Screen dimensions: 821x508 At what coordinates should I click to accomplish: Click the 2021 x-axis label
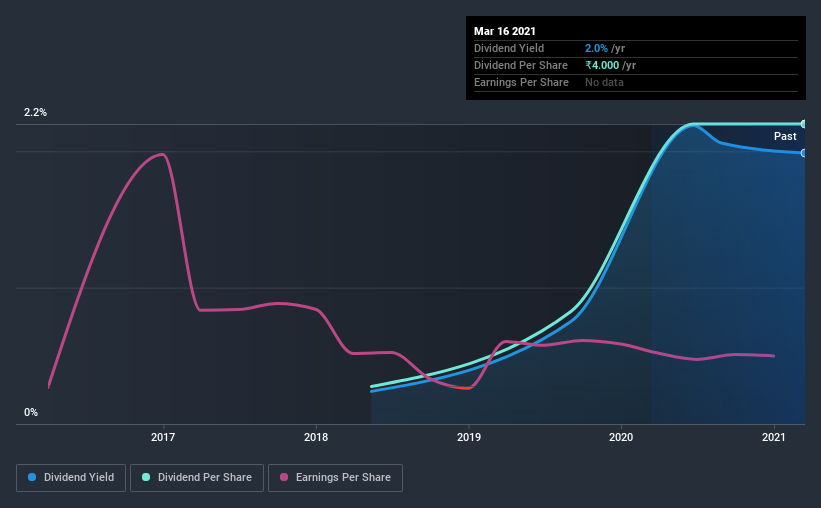click(x=774, y=437)
